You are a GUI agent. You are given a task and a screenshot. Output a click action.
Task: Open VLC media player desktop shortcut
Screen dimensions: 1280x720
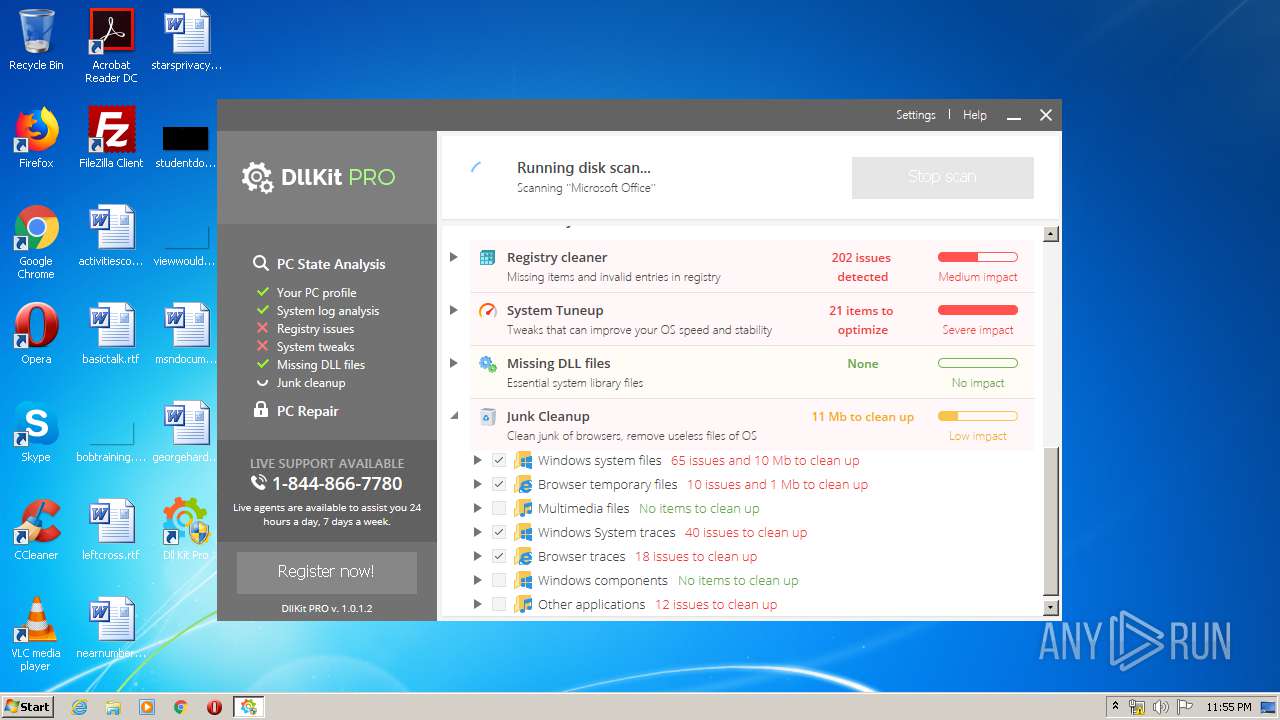(36, 634)
